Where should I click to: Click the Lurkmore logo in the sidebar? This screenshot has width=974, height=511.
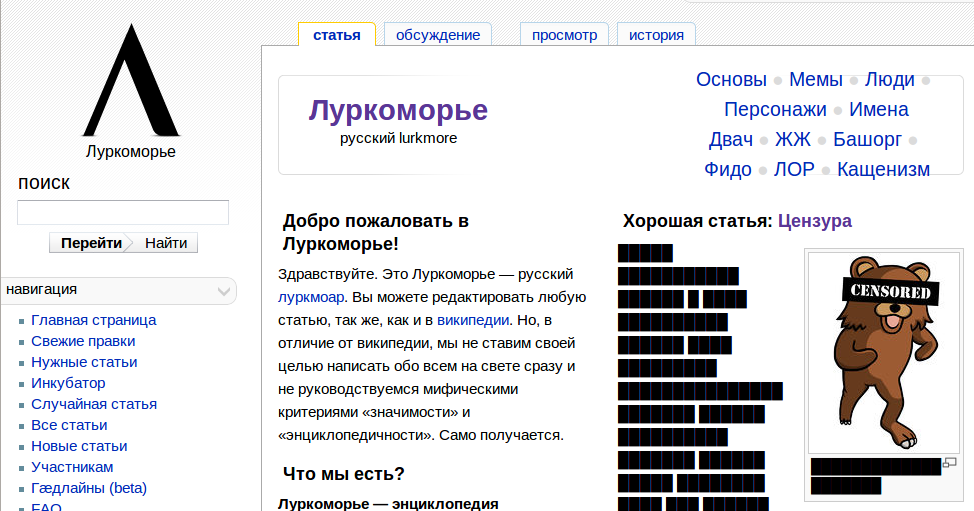pos(130,88)
